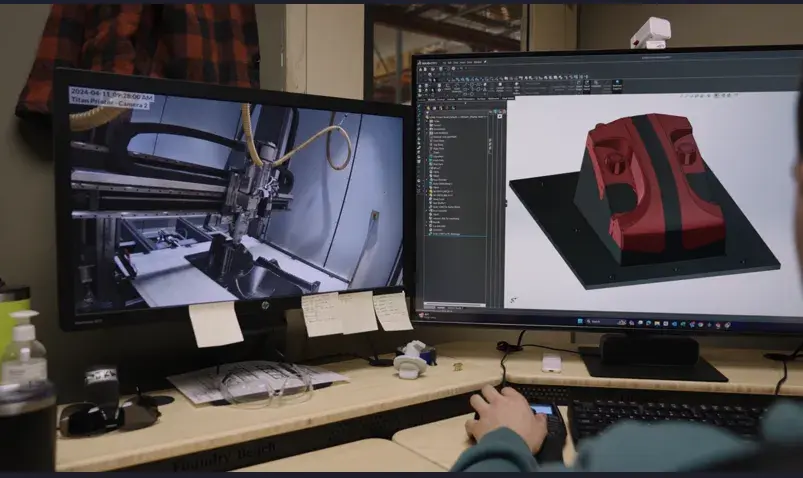
Task: Click the first heads-up view toolbar icon
Action: click(682, 97)
